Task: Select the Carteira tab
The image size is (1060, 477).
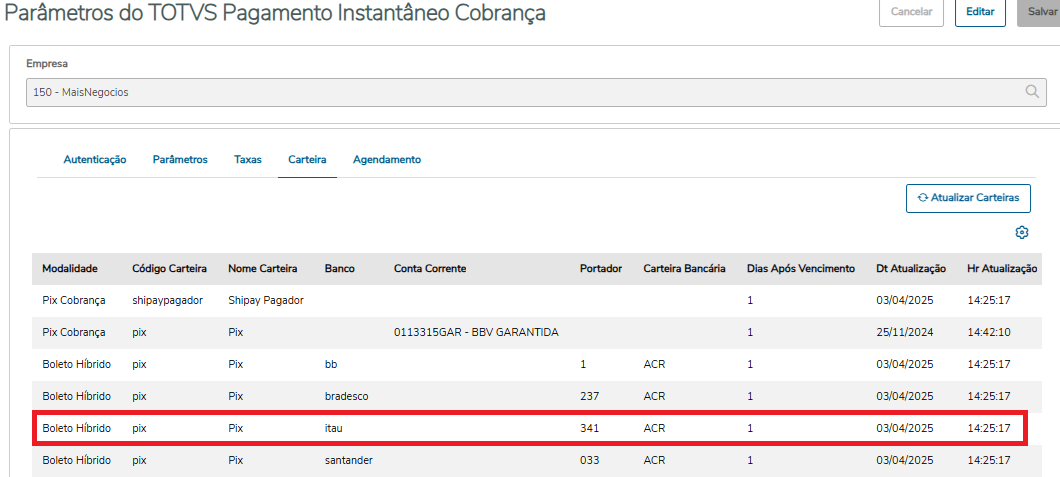Action: [307, 160]
